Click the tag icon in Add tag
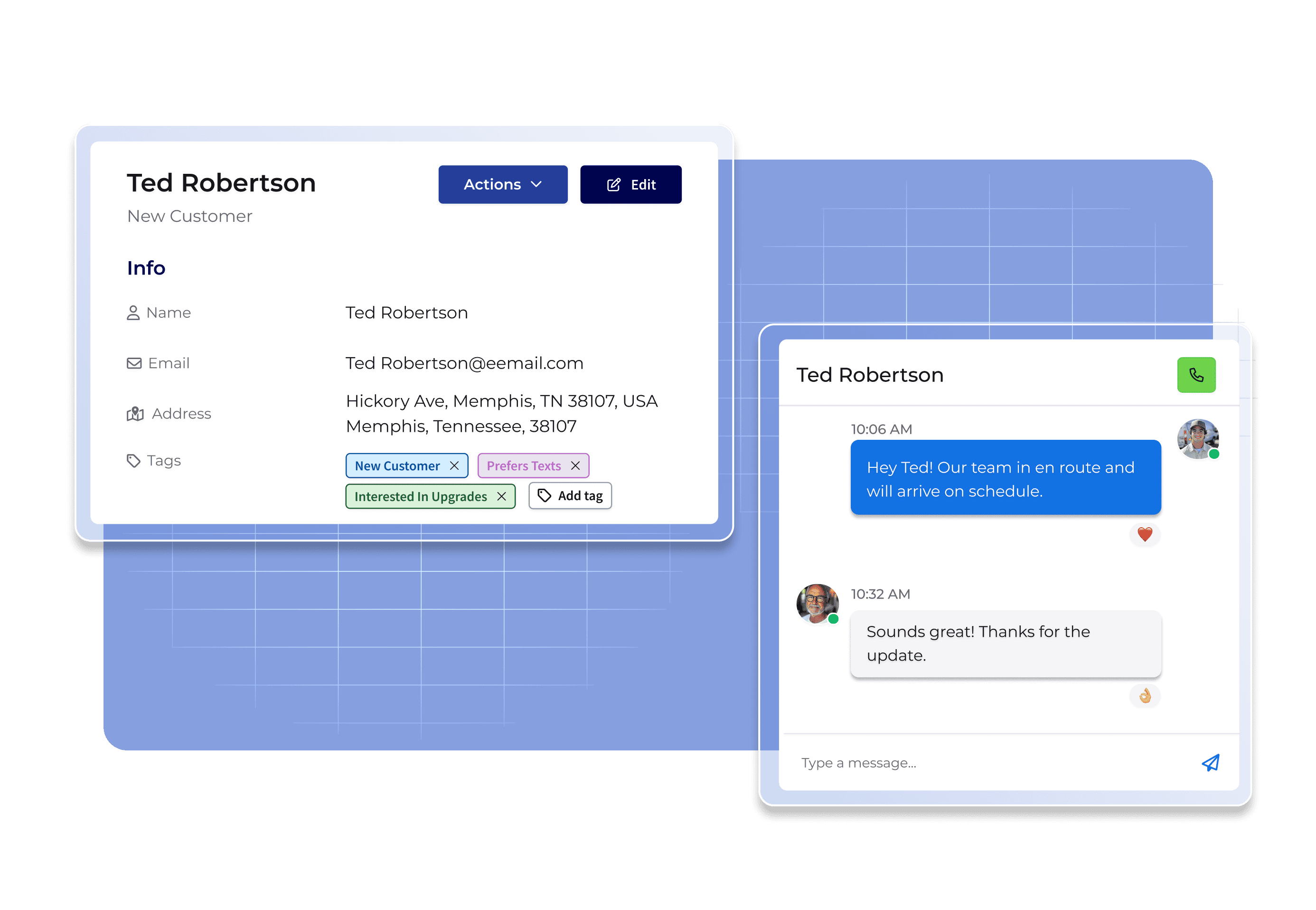This screenshot has height=910, width=1316. coord(544,495)
